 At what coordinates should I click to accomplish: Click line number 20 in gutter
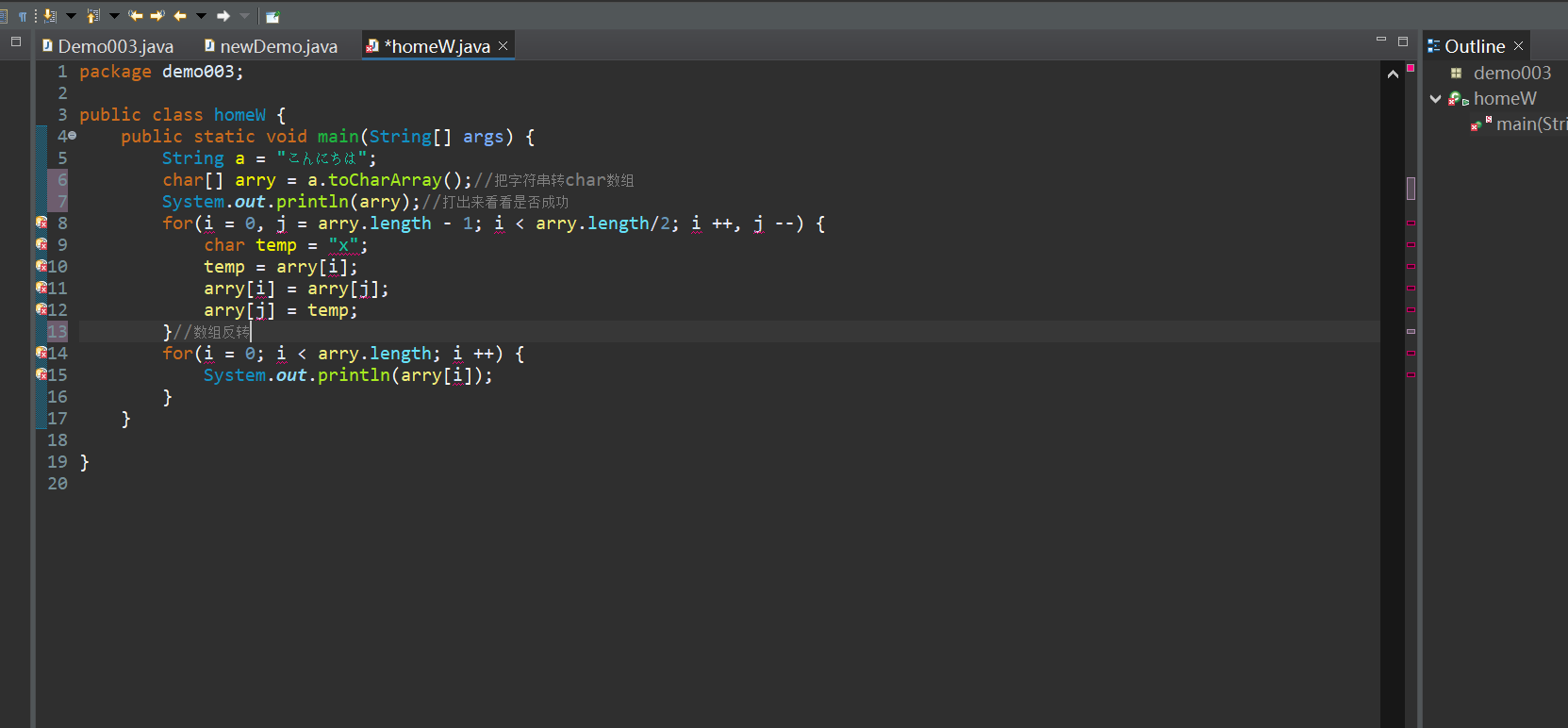pos(58,484)
